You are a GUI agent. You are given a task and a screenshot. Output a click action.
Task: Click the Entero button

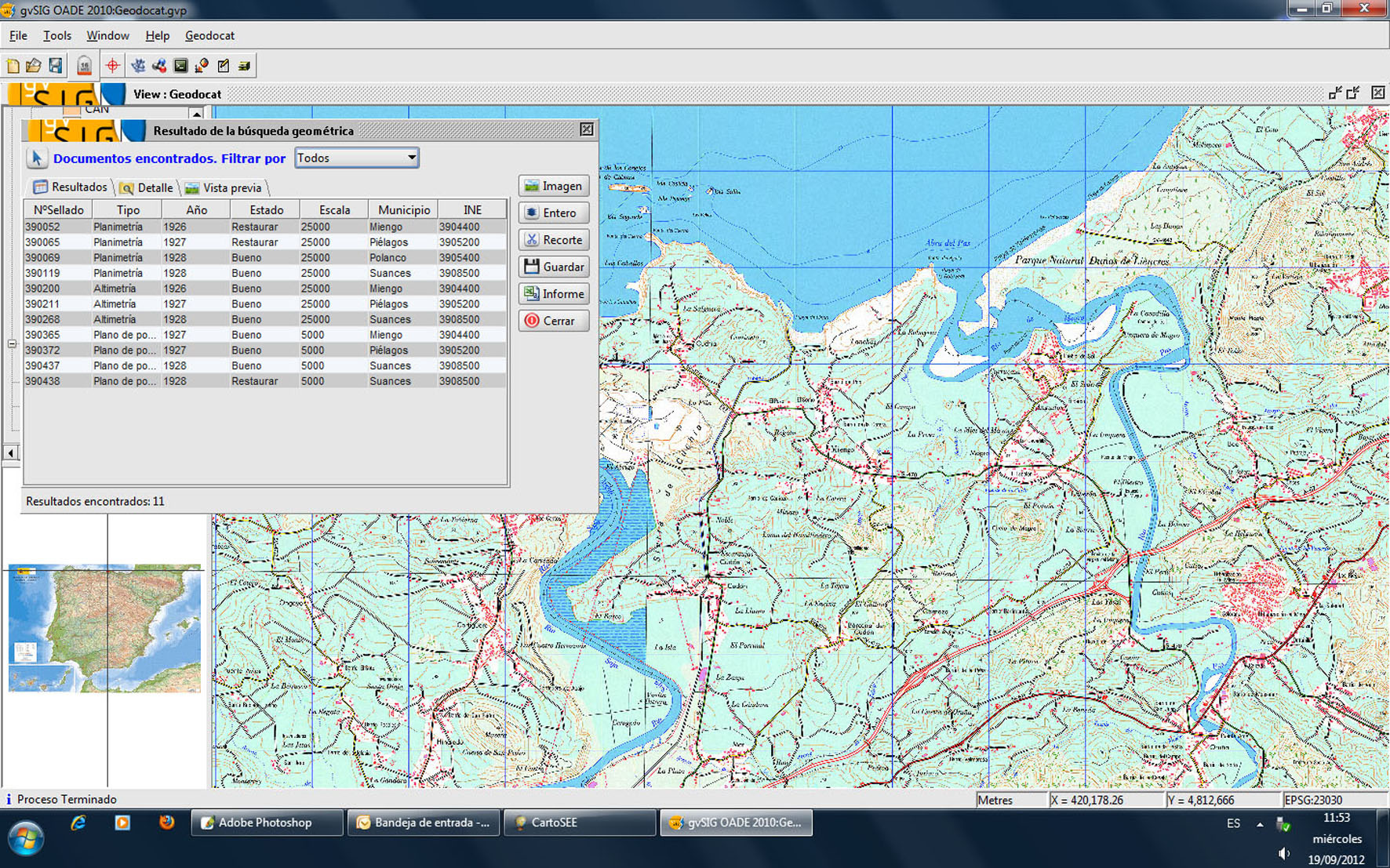tap(554, 212)
